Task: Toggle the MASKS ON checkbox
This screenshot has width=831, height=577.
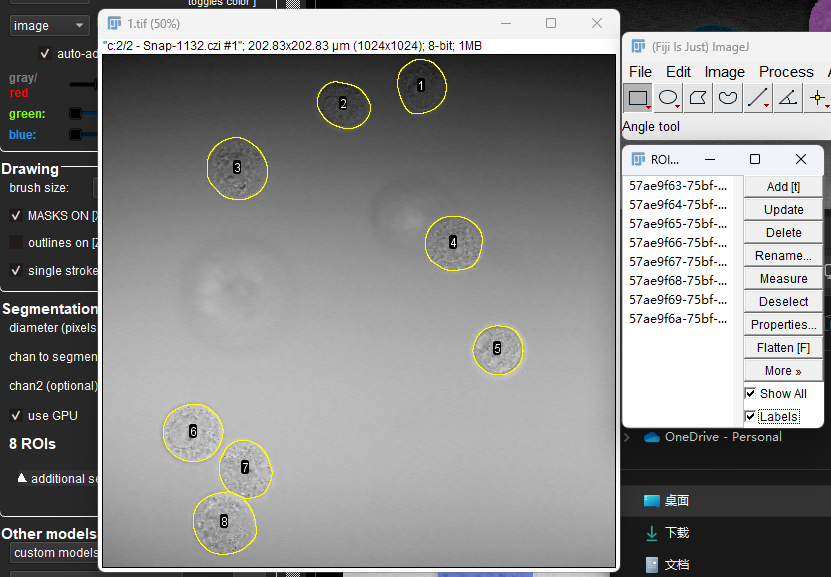Action: pos(16,216)
